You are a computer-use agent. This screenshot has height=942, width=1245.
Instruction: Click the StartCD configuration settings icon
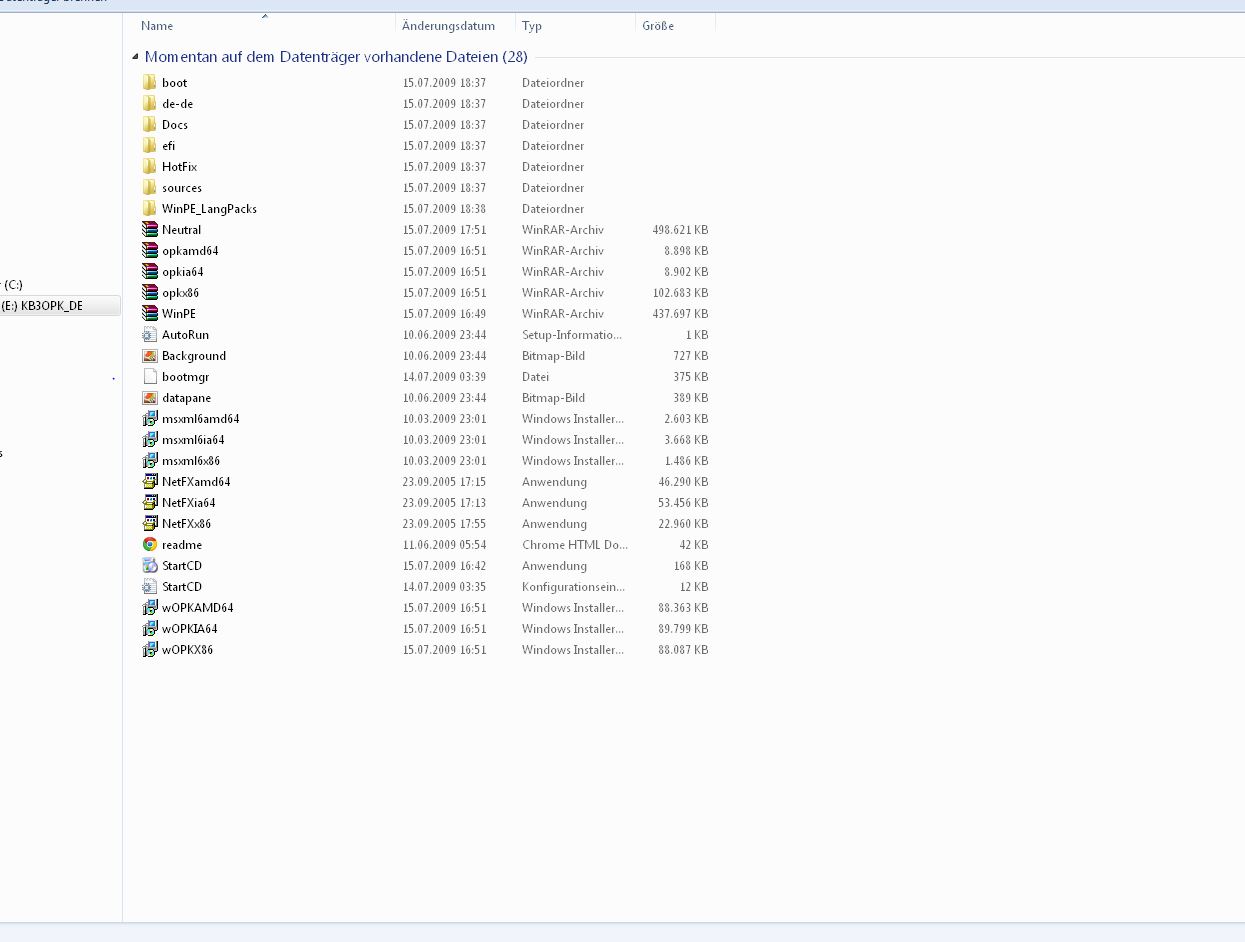click(x=150, y=587)
